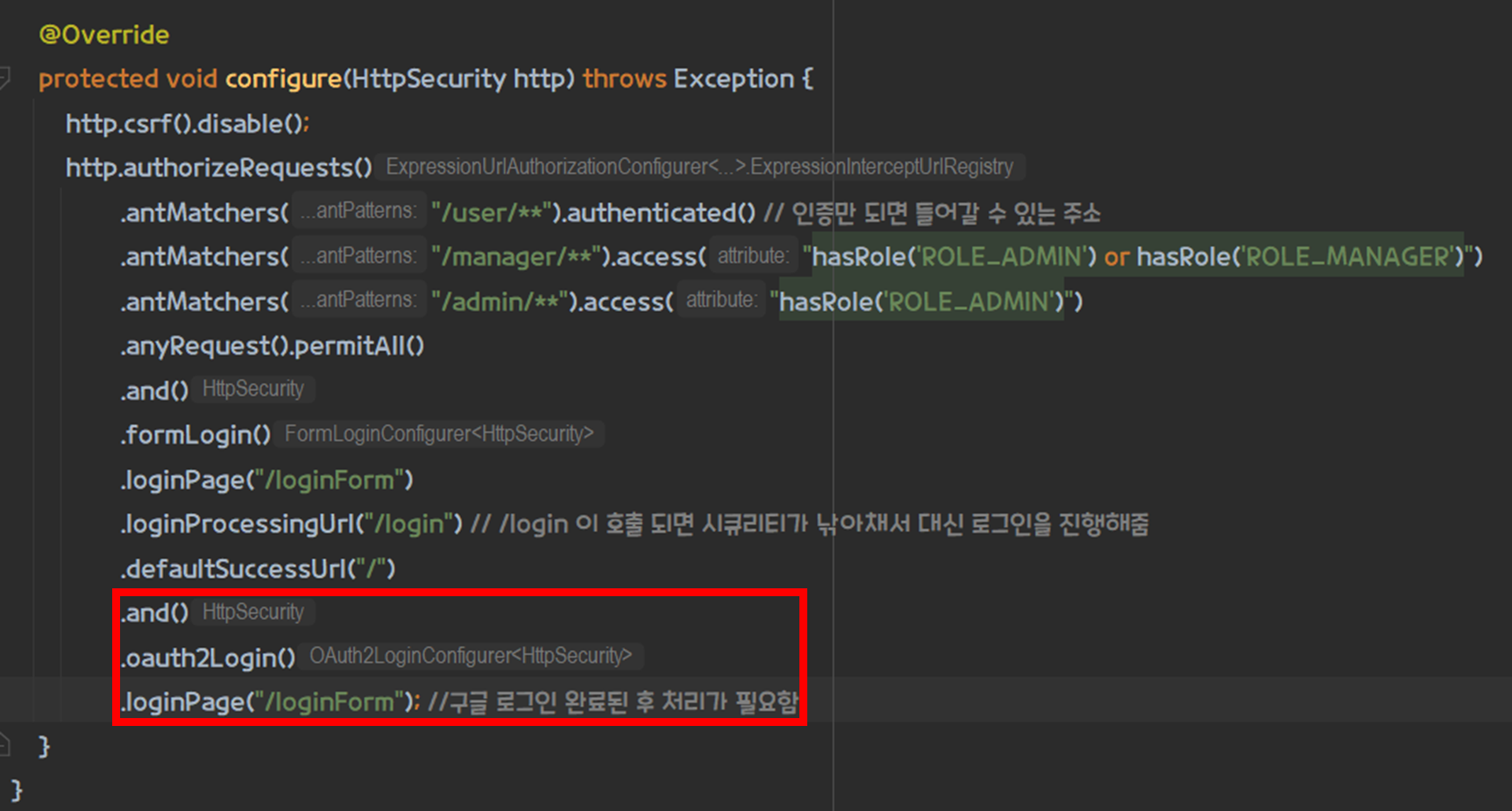Screen dimensions: 1512x811
Task: Click the "/admin/**" string literal
Action: (x=500, y=302)
